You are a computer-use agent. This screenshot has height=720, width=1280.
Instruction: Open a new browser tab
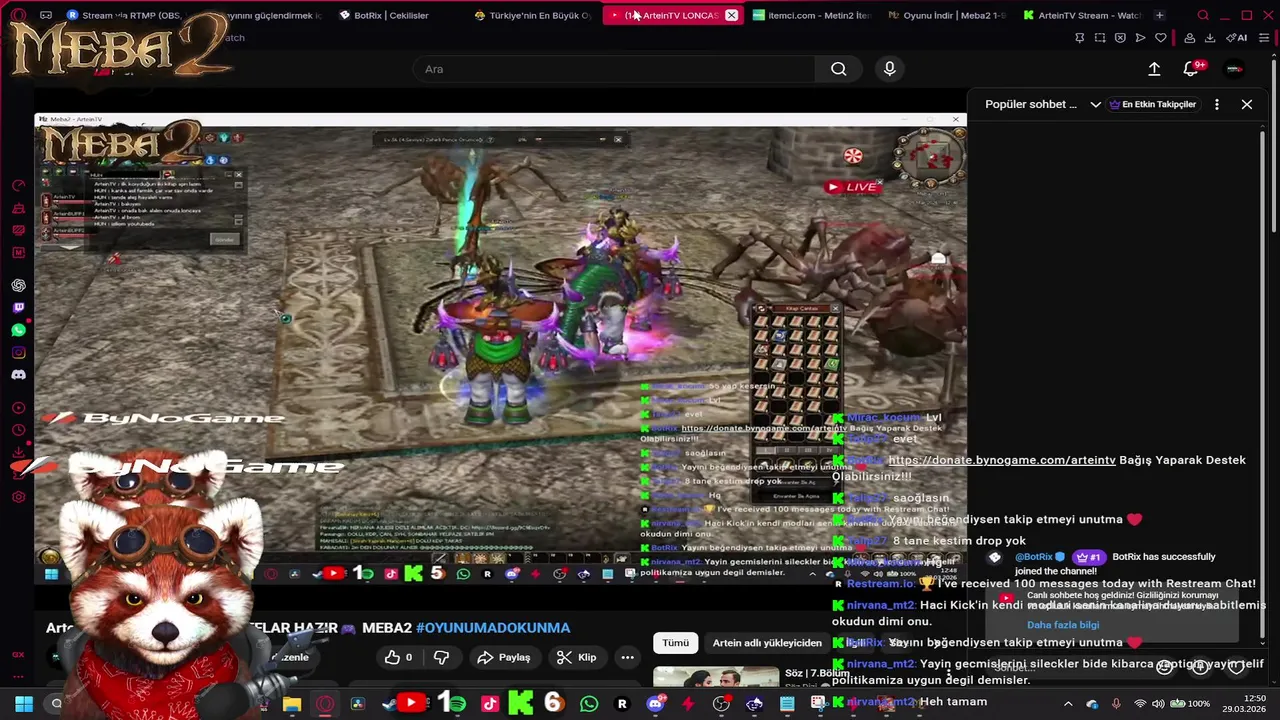[1159, 15]
